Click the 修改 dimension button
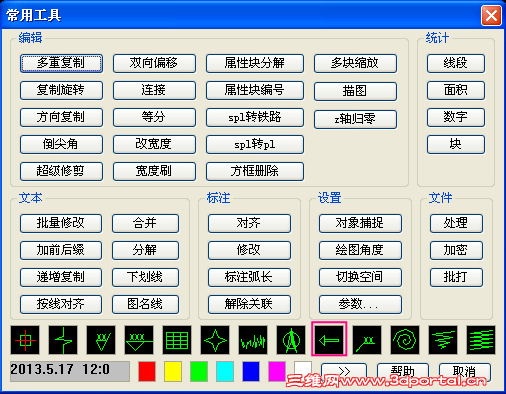This screenshot has width=506, height=394. click(x=249, y=250)
